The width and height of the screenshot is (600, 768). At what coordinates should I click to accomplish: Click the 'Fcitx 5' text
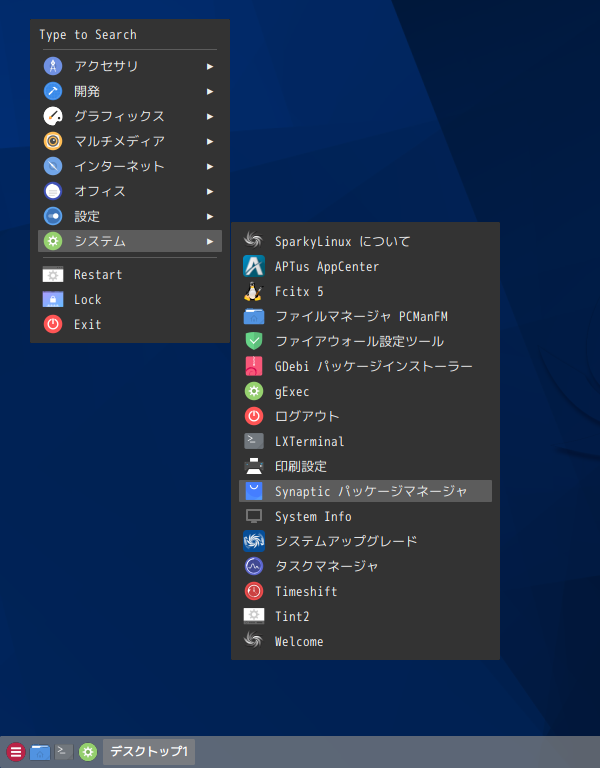[299, 291]
